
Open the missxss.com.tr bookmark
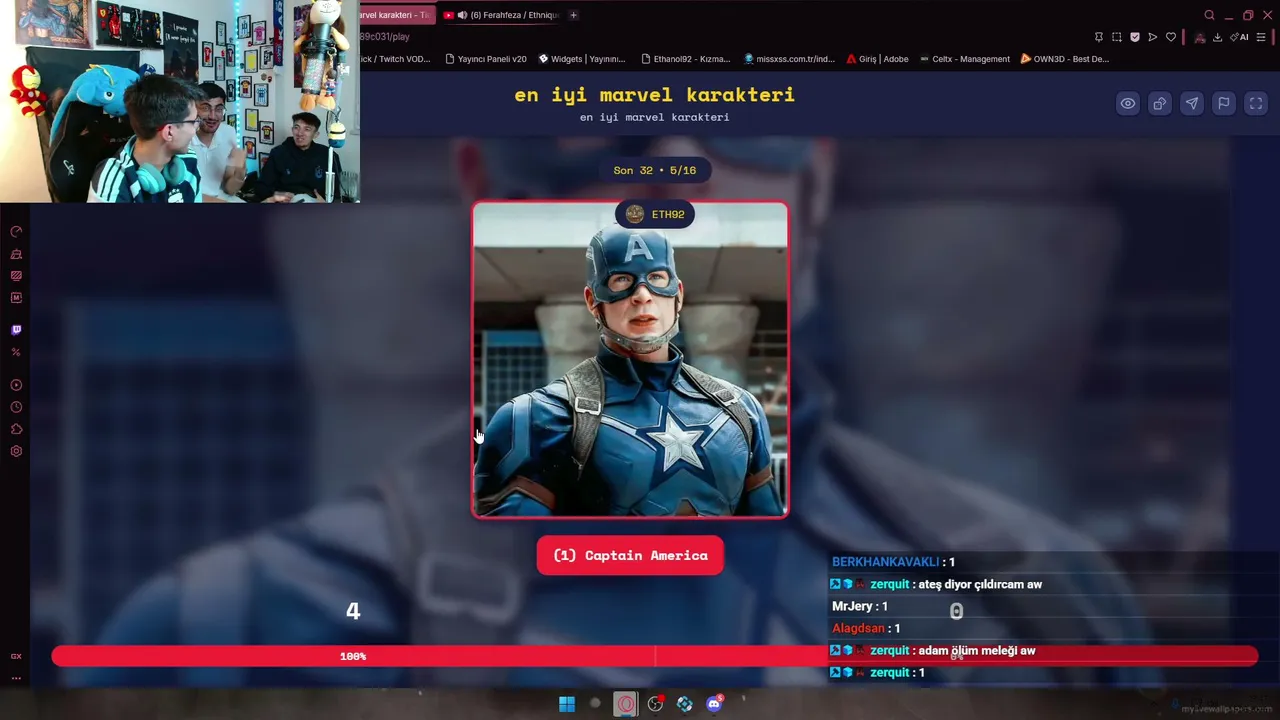pos(790,59)
